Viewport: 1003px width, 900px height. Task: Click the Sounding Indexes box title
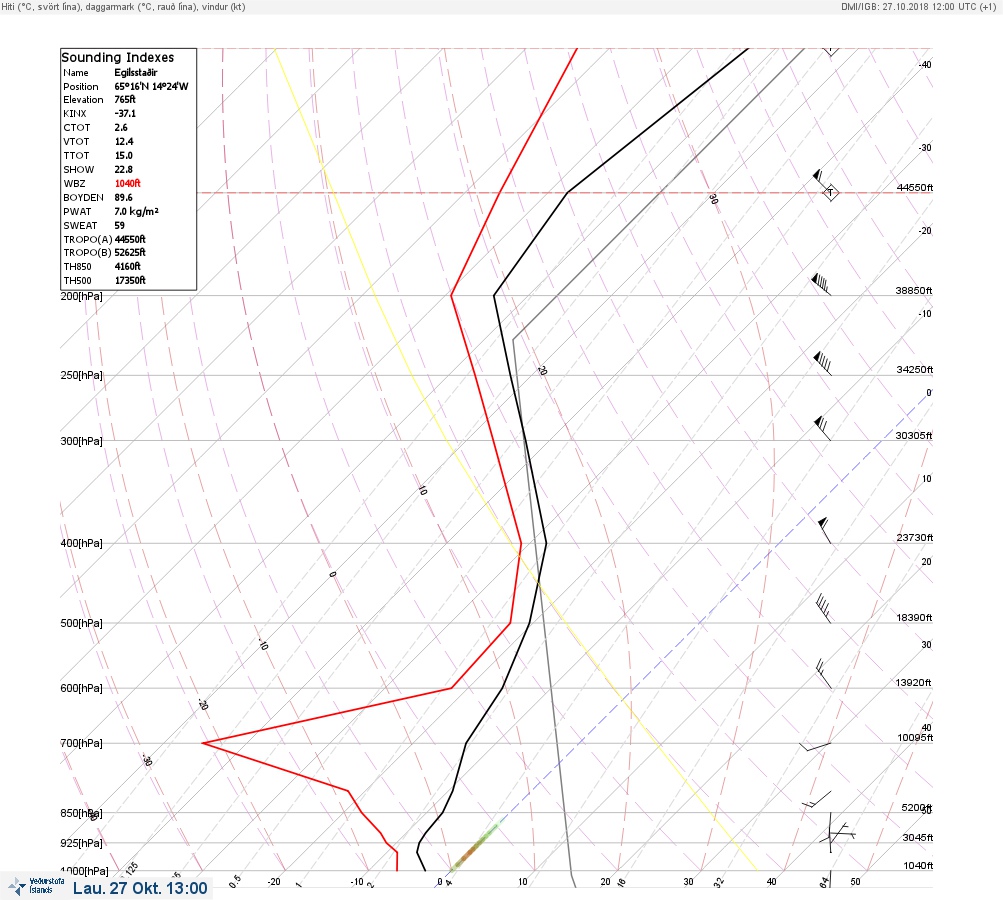118,57
